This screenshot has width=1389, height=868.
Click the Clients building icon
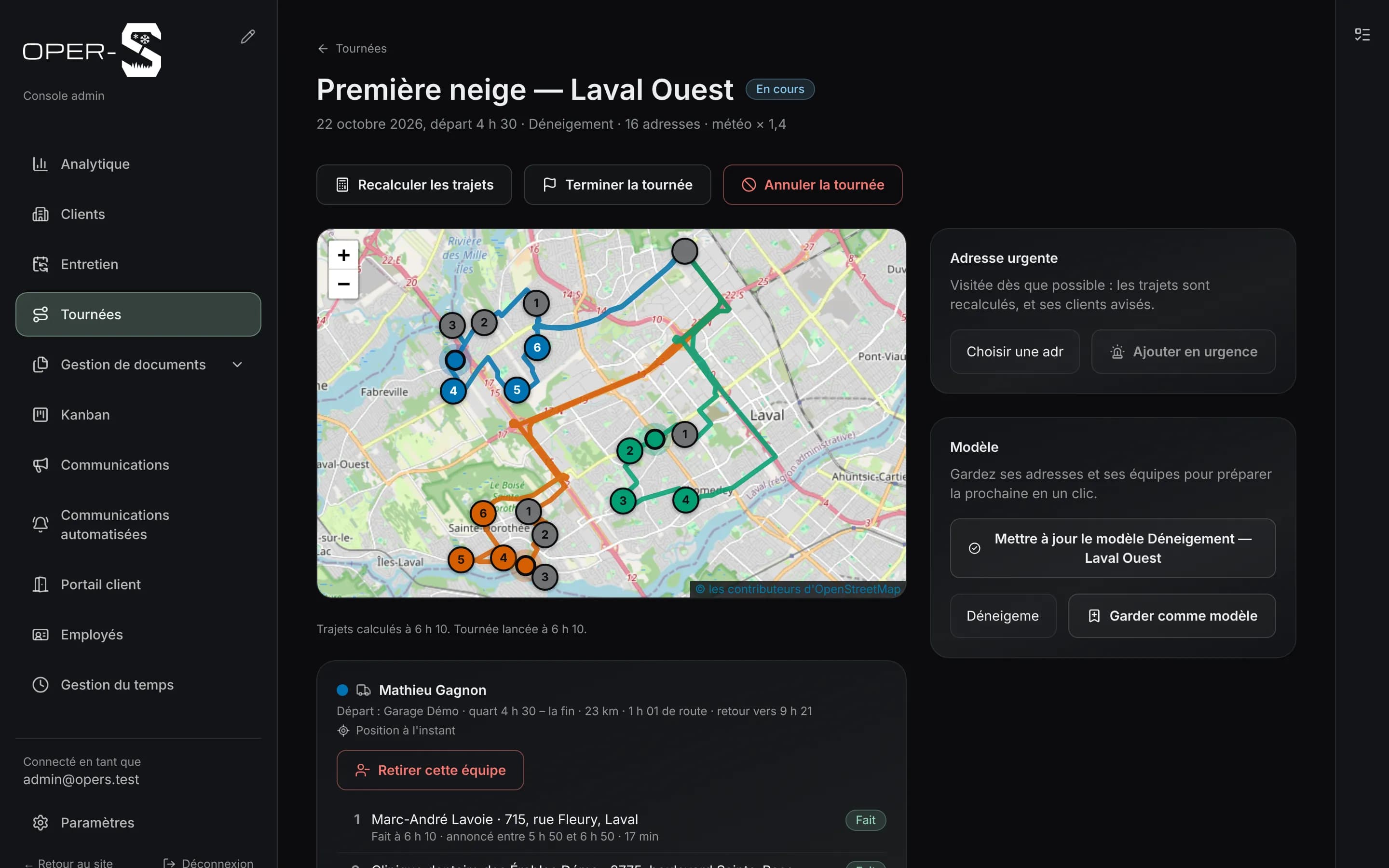click(40, 214)
